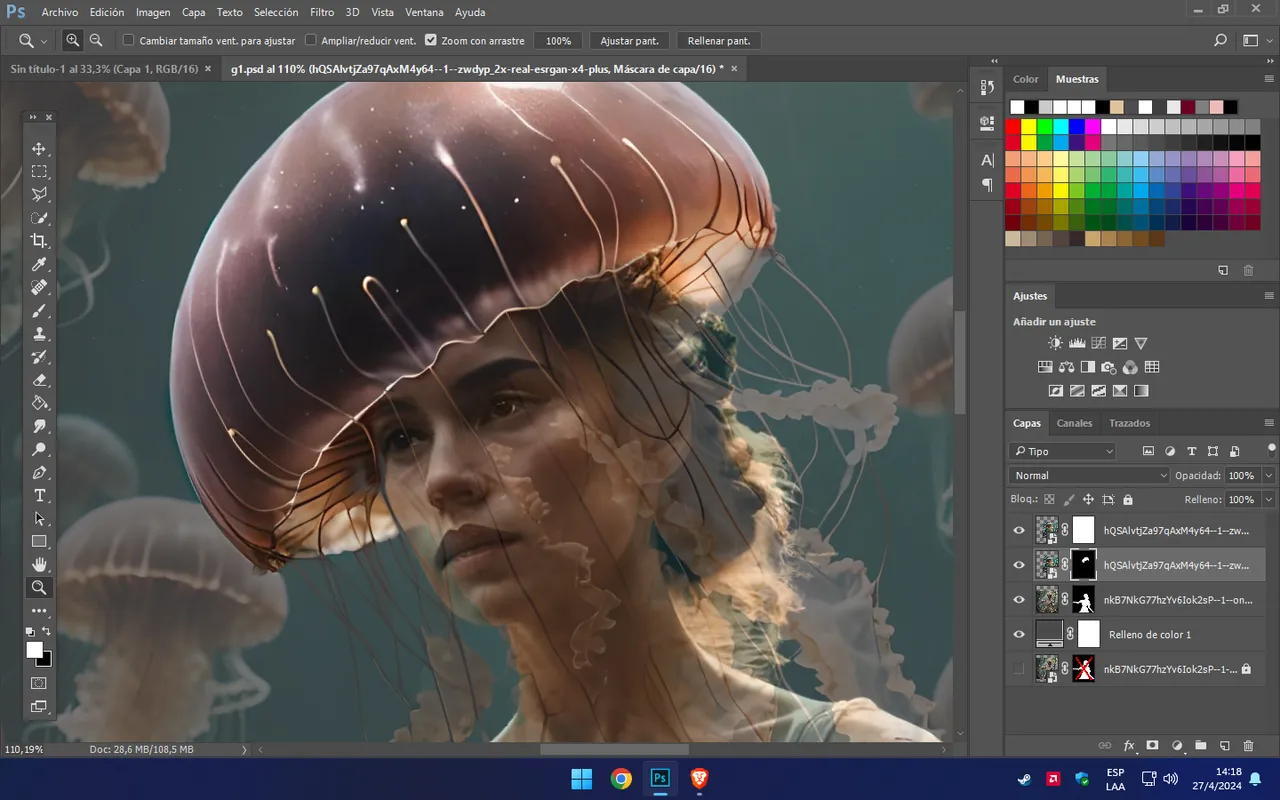Hide the top hQSAlvtjZa97 layer eye
Screen dimensions: 1280x800
[1019, 530]
